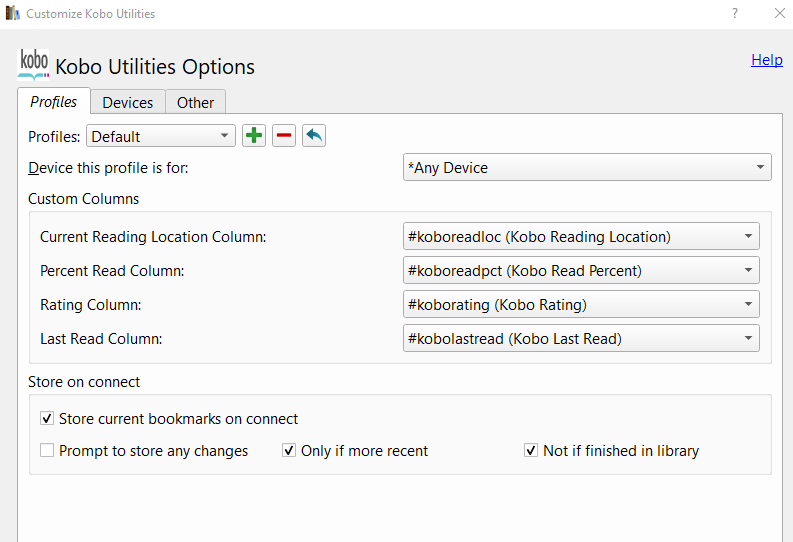Click the question mark help button in title bar
This screenshot has width=793, height=542.
pos(735,14)
